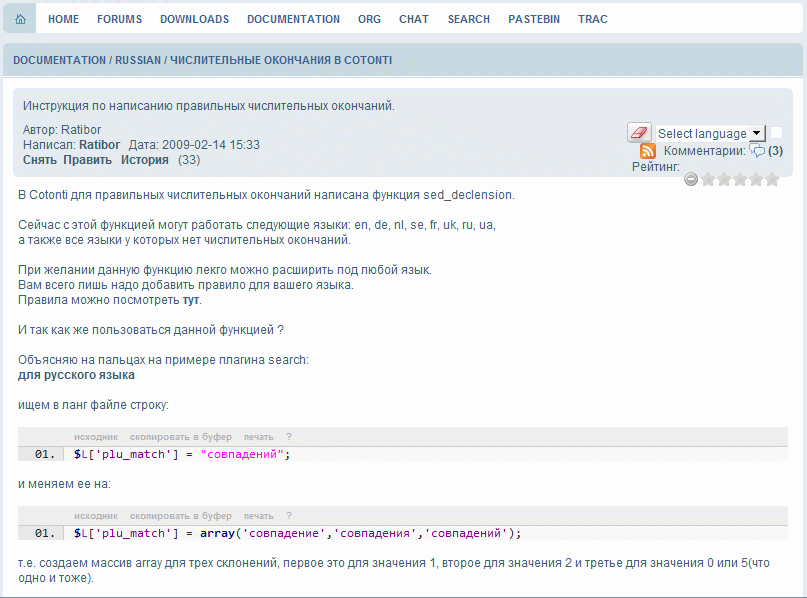Open HOME in the top navigation
Image resolution: width=807 pixels, height=598 pixels.
point(63,19)
